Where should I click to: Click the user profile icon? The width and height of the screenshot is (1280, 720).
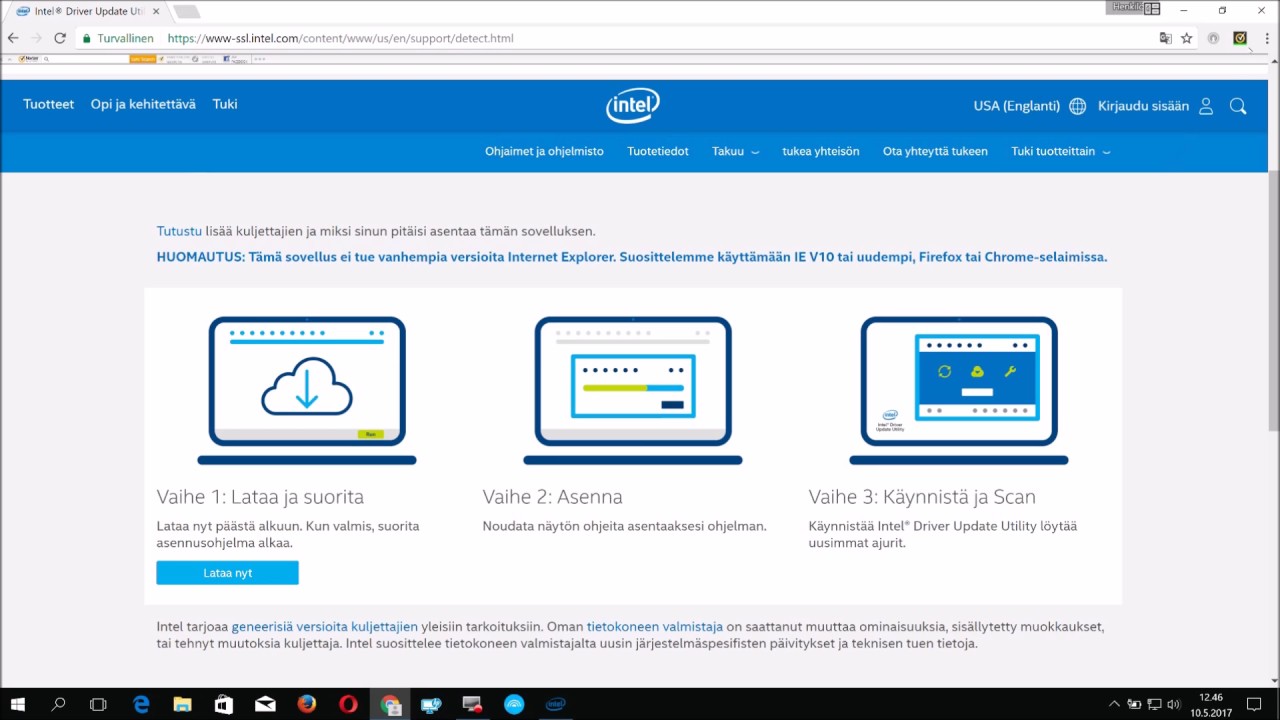click(x=1206, y=106)
